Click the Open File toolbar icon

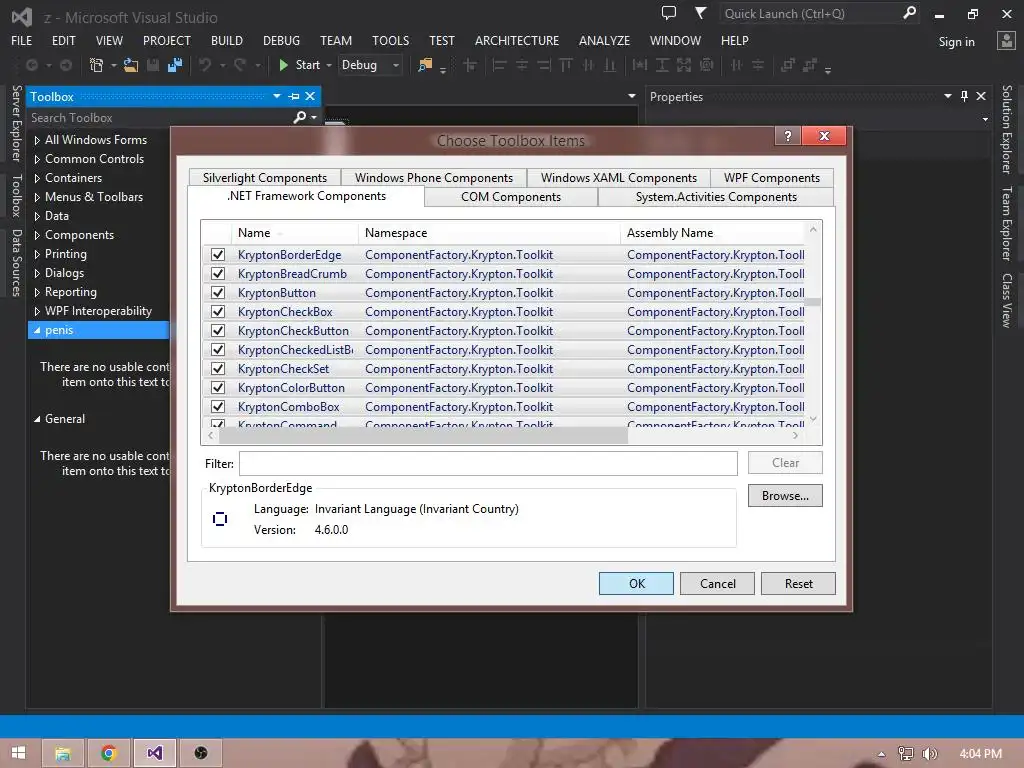coord(131,65)
